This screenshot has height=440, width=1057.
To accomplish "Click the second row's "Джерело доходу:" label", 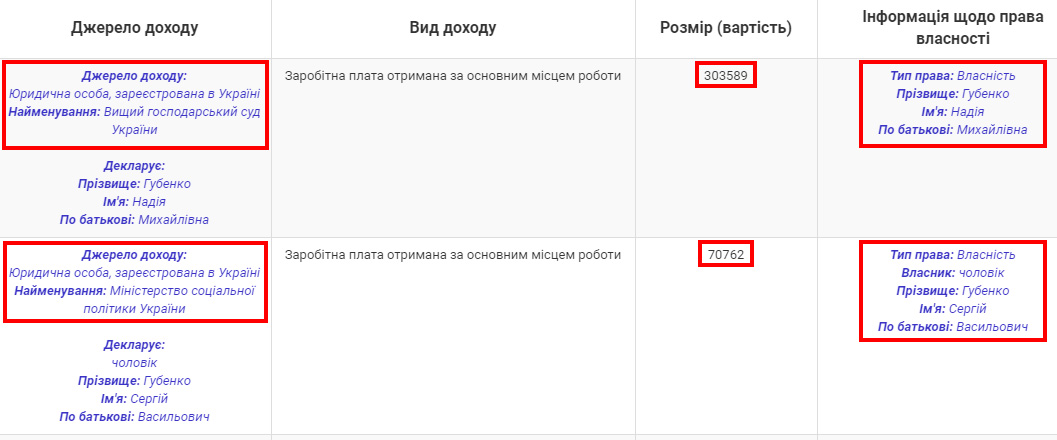I will point(134,255).
